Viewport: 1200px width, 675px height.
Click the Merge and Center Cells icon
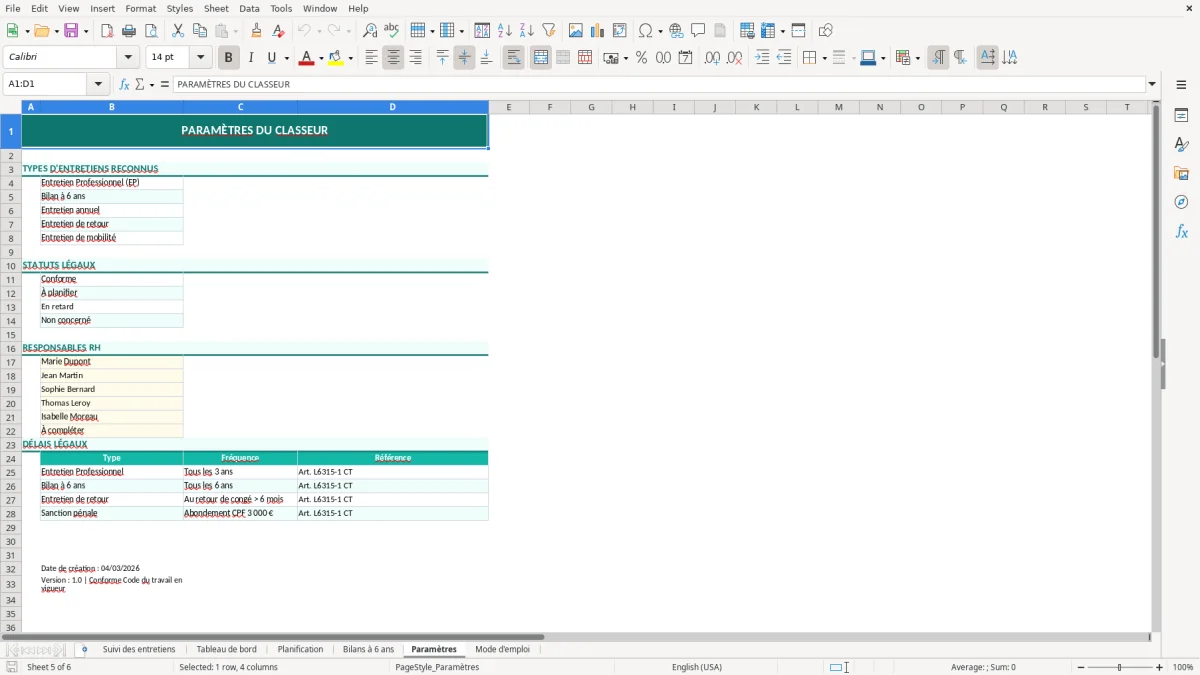point(541,58)
